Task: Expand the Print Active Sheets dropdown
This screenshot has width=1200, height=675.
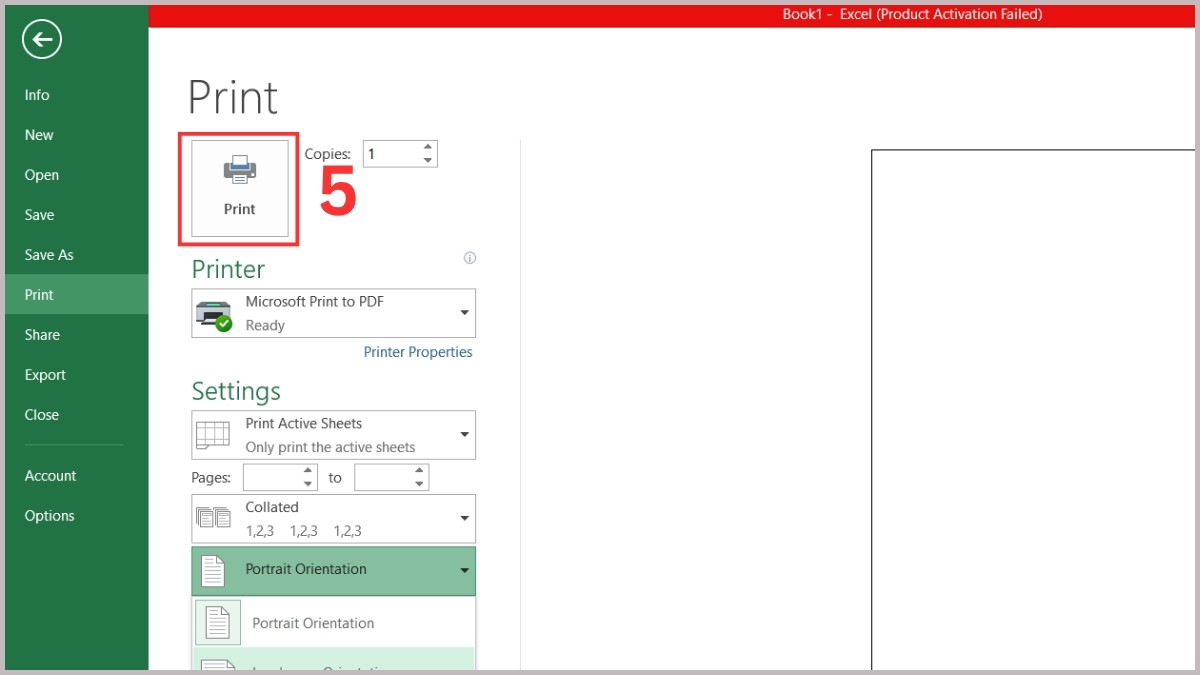Action: pos(463,434)
